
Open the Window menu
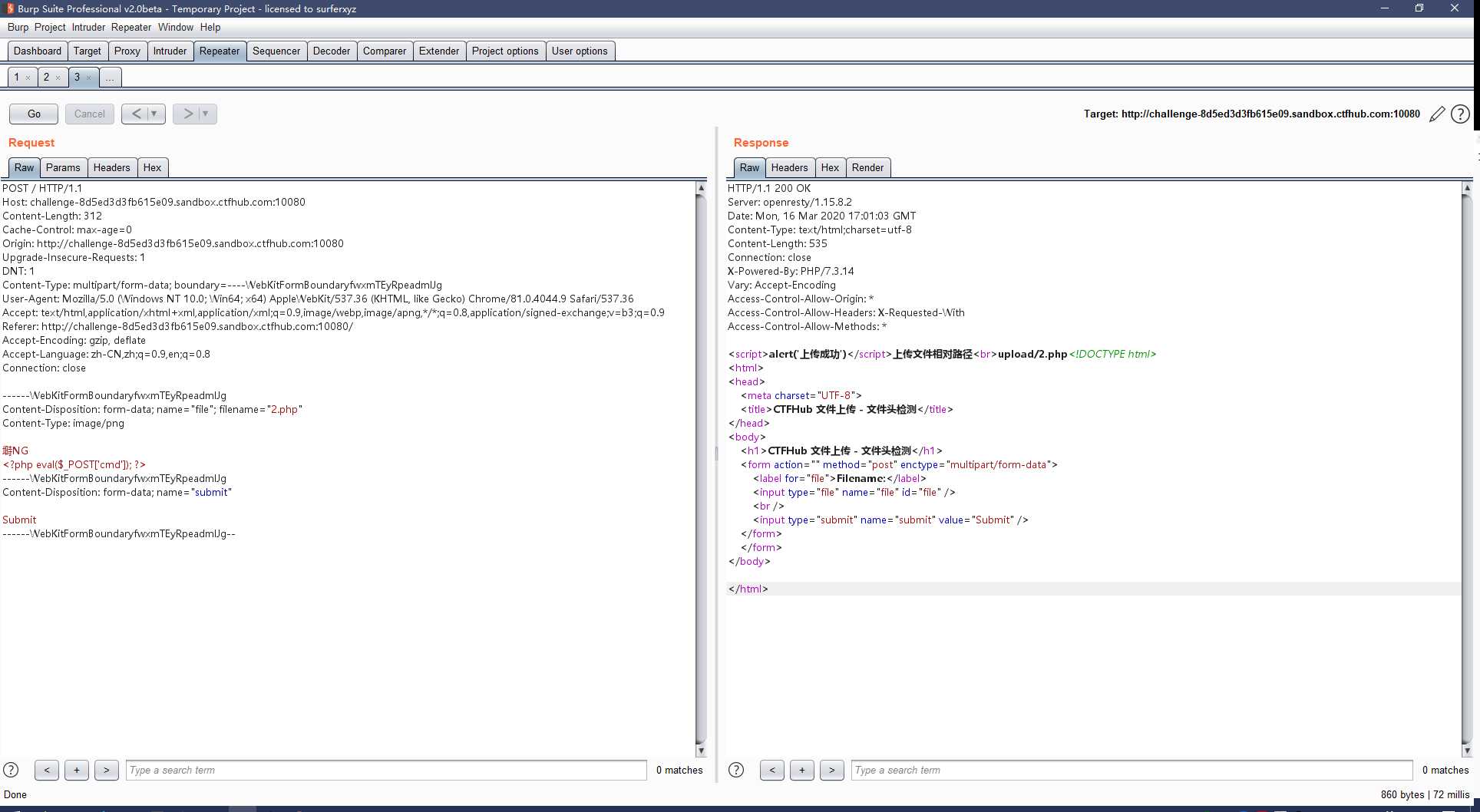[x=176, y=27]
